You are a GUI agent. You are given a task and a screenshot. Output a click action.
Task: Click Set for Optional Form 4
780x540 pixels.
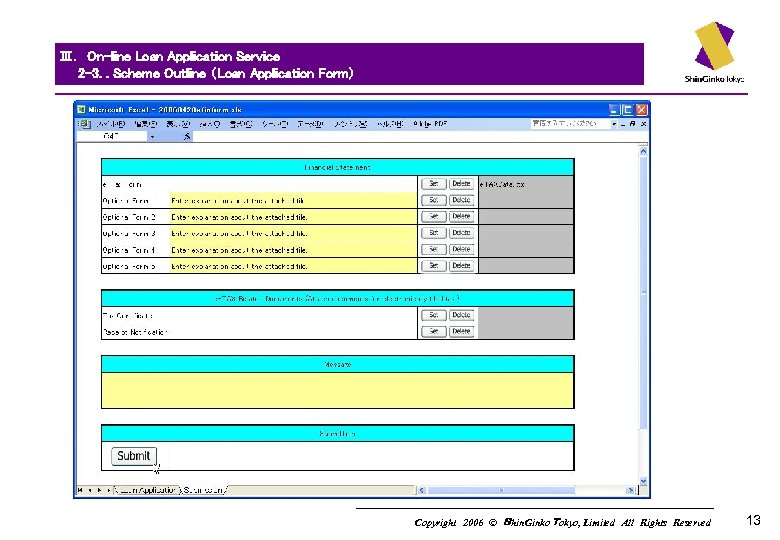(434, 250)
